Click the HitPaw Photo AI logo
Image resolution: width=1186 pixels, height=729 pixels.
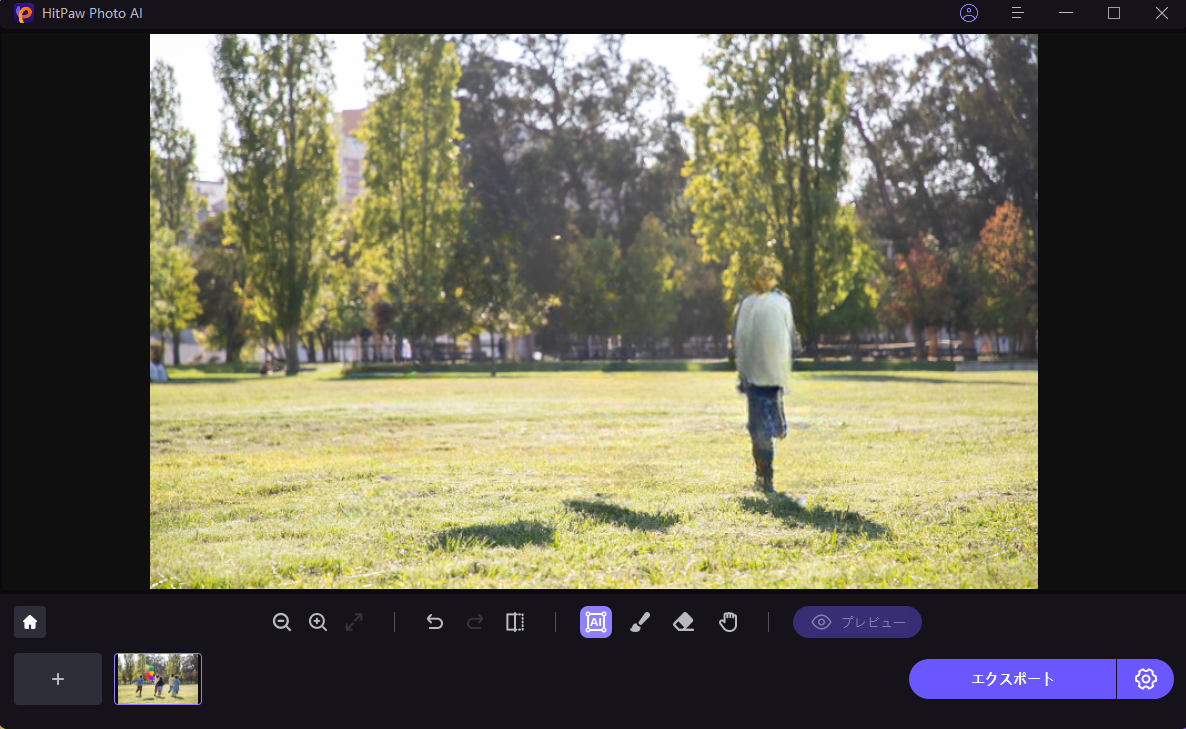(x=24, y=13)
